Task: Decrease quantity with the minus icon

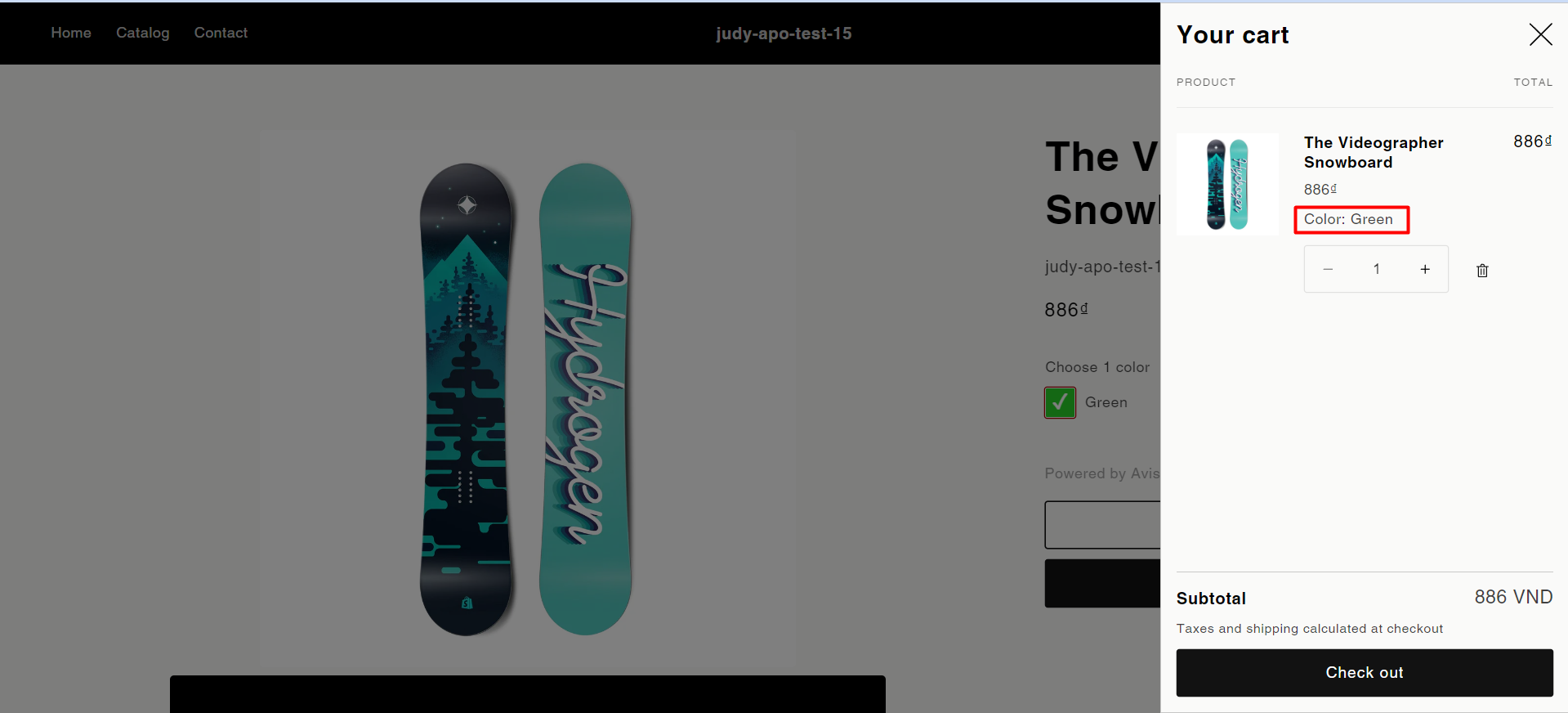Action: (1328, 269)
